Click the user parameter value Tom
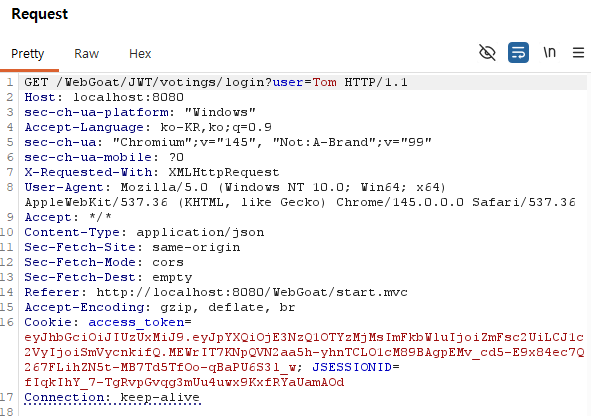 (x=325, y=82)
